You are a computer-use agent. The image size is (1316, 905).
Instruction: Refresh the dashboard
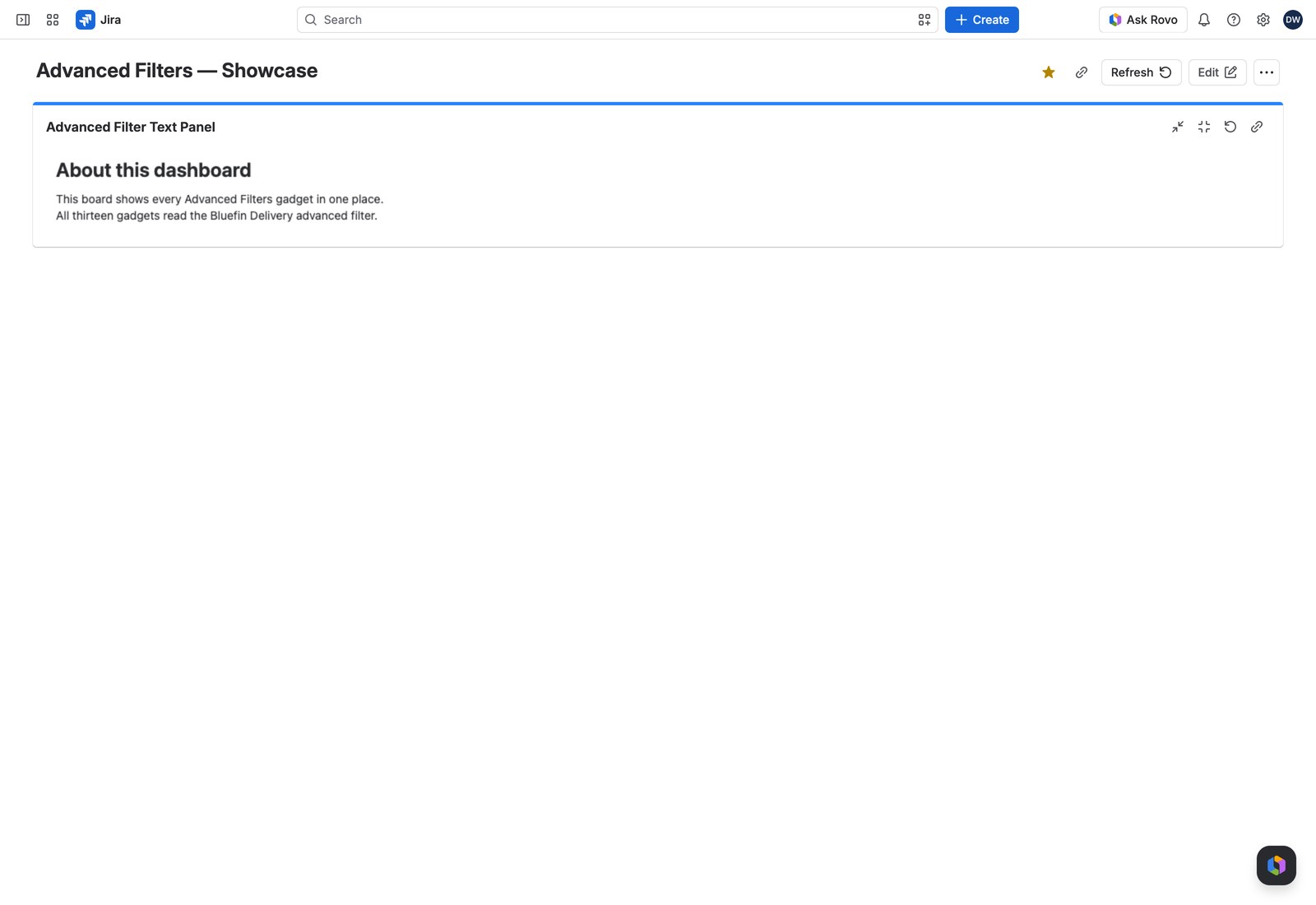click(1142, 72)
